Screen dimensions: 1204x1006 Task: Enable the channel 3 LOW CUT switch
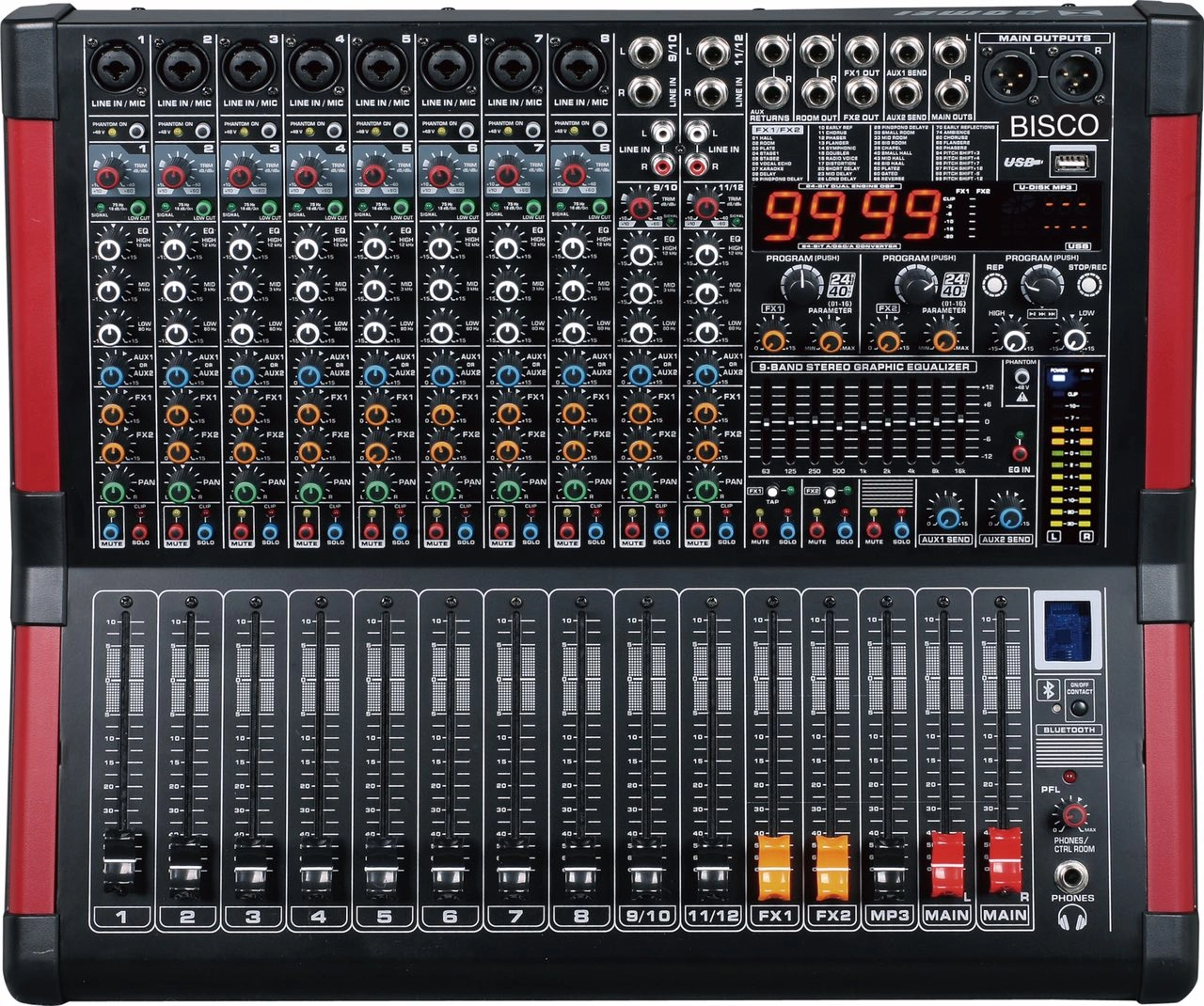269,209
